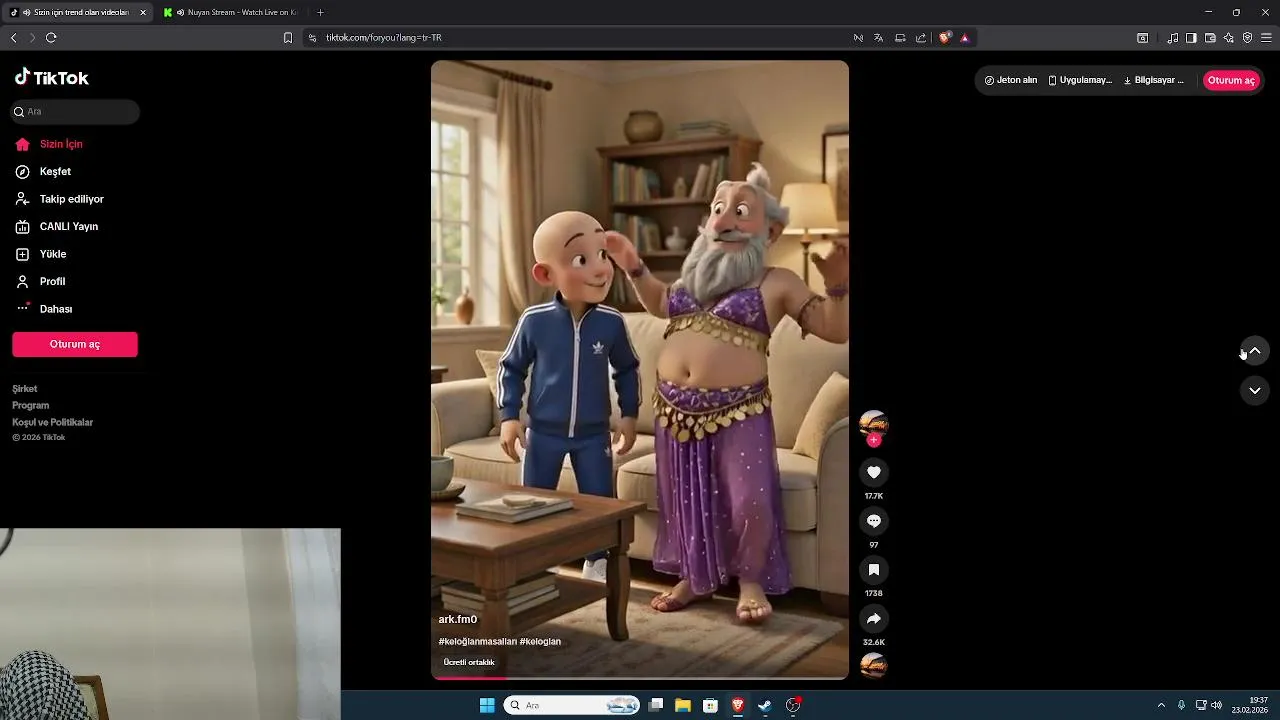The width and height of the screenshot is (1280, 720).
Task: Open Brave VPN shield icon
Action: coord(1247,38)
